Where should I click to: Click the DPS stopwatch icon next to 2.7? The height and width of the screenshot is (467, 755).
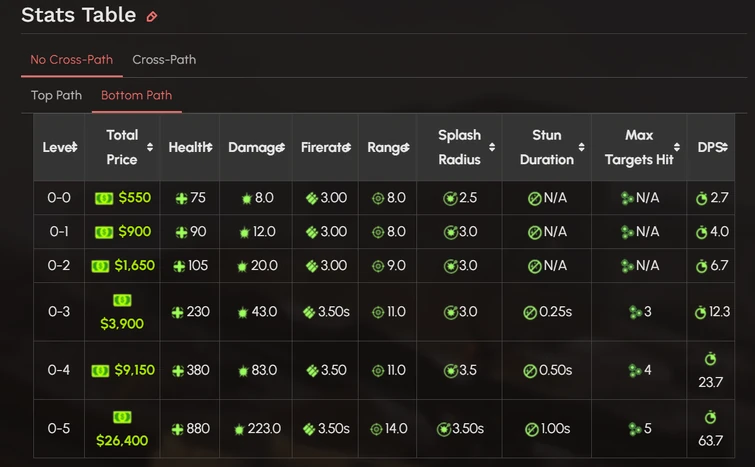(701, 198)
